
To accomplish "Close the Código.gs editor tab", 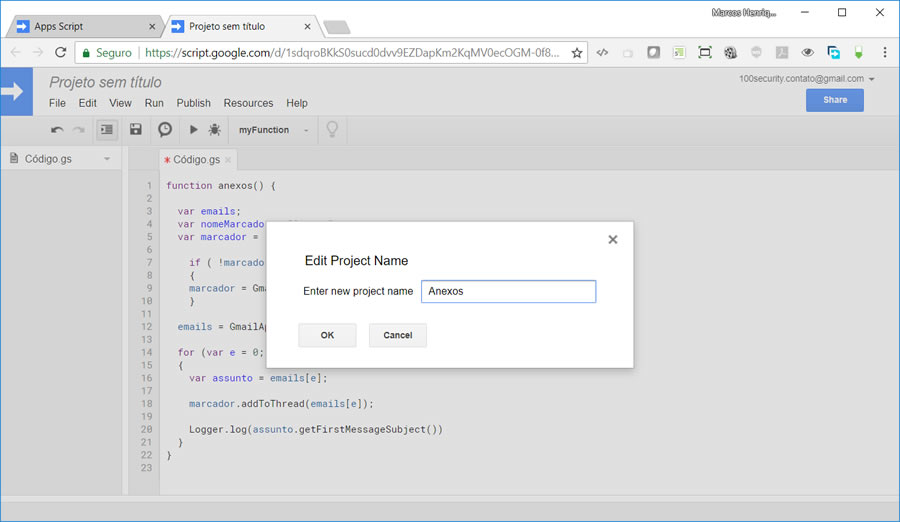I will point(228,160).
